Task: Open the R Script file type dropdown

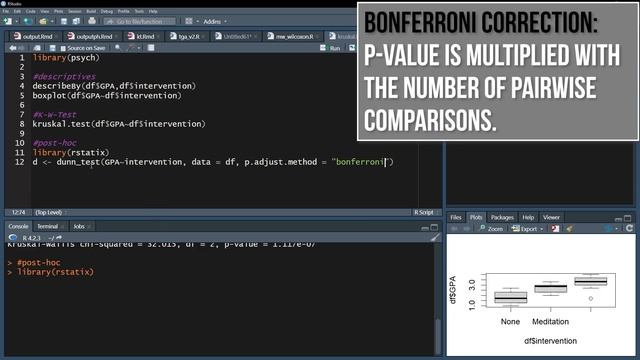Action: pos(427,212)
